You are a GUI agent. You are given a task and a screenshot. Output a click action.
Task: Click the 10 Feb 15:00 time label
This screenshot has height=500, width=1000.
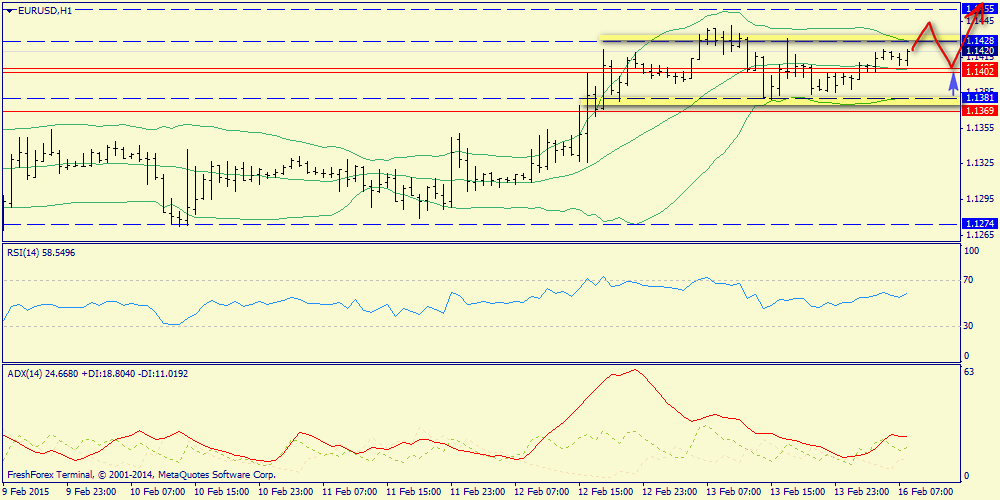coord(221,492)
